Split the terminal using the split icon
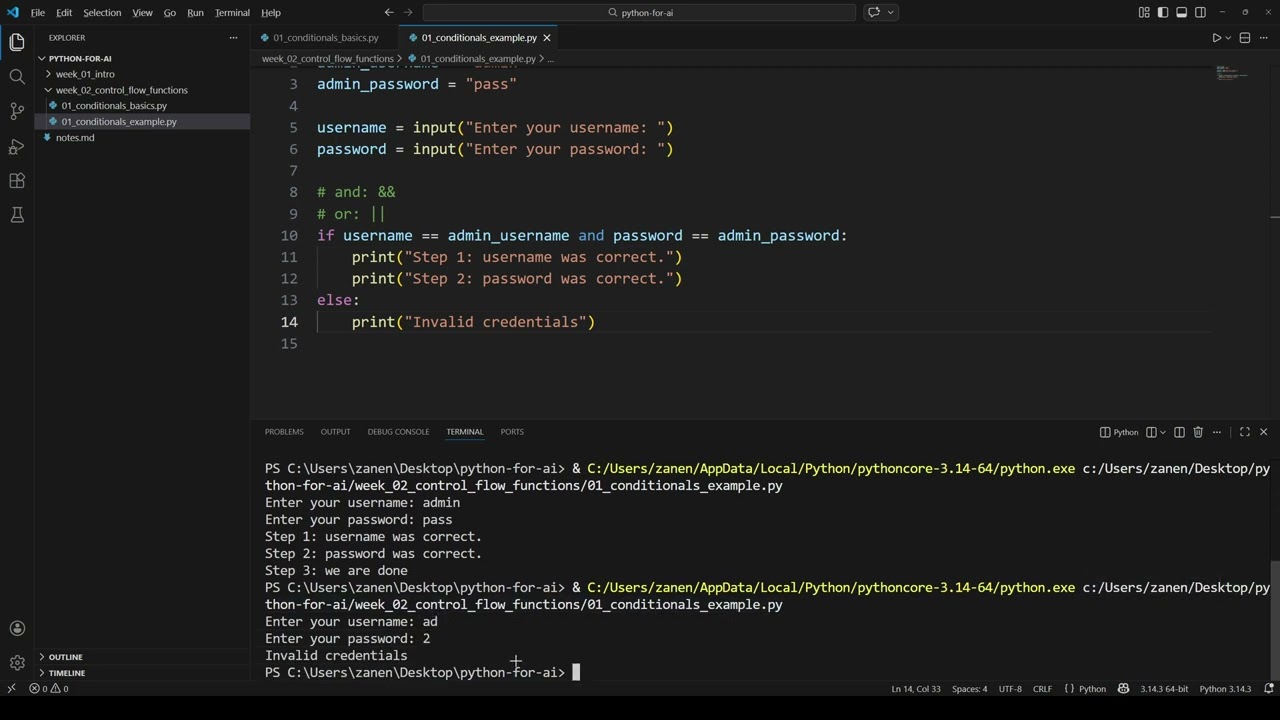Screen dimensions: 1280x720 (1179, 432)
